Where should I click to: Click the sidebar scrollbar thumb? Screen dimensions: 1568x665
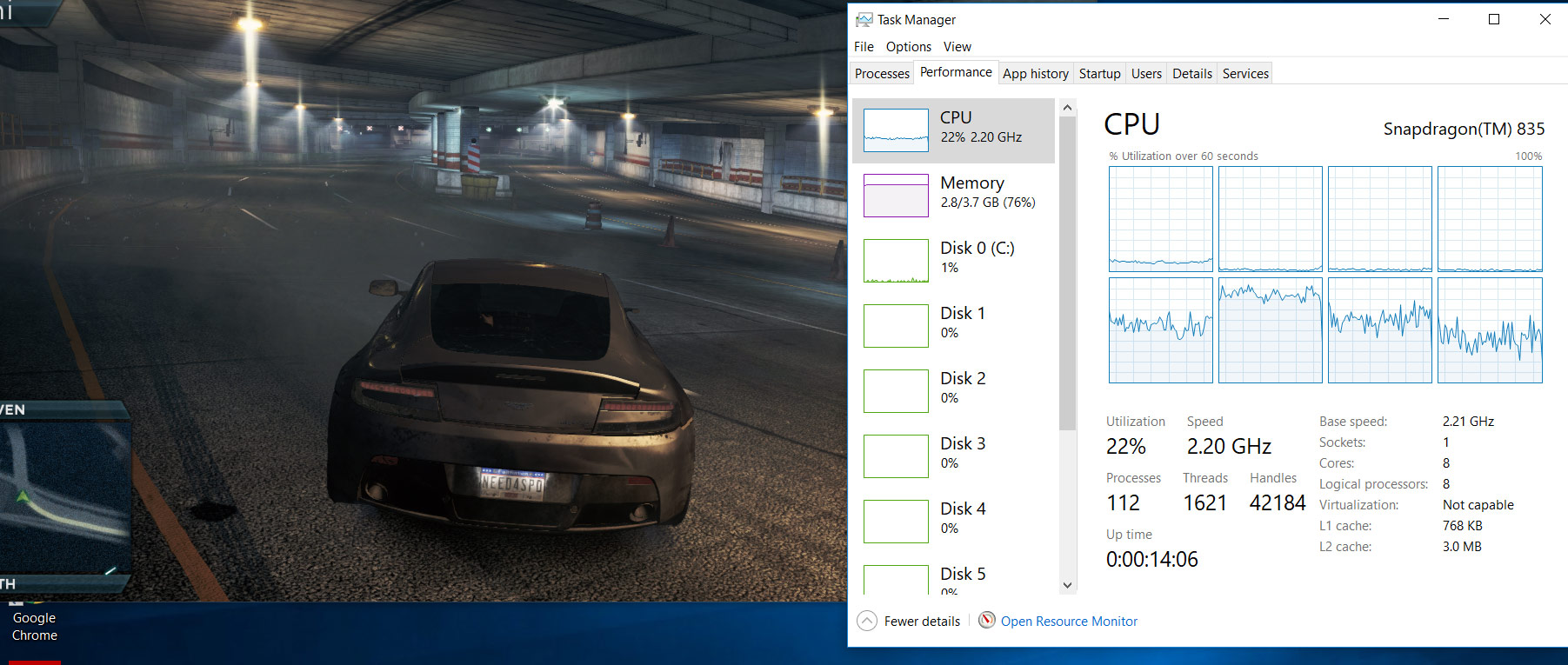pos(1067,273)
